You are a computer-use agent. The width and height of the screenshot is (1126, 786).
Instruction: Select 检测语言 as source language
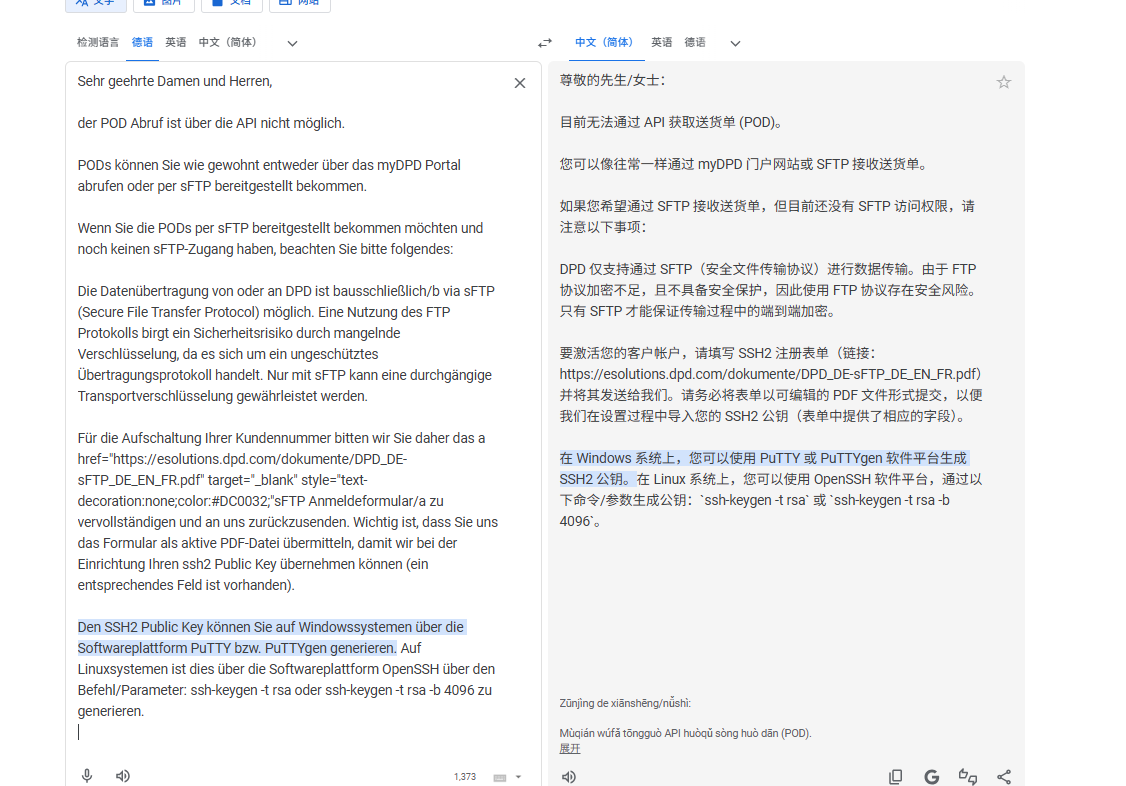[x=98, y=42]
